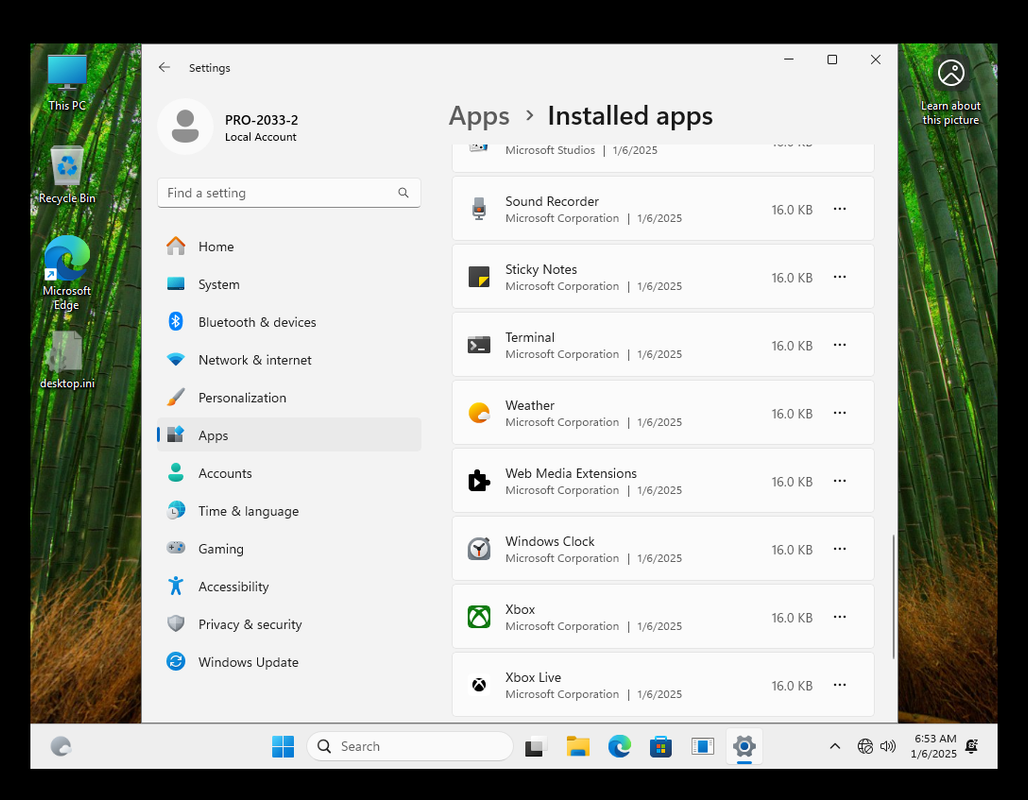
Task: Click the magnifier icon in Find a setting
Action: [x=403, y=193]
